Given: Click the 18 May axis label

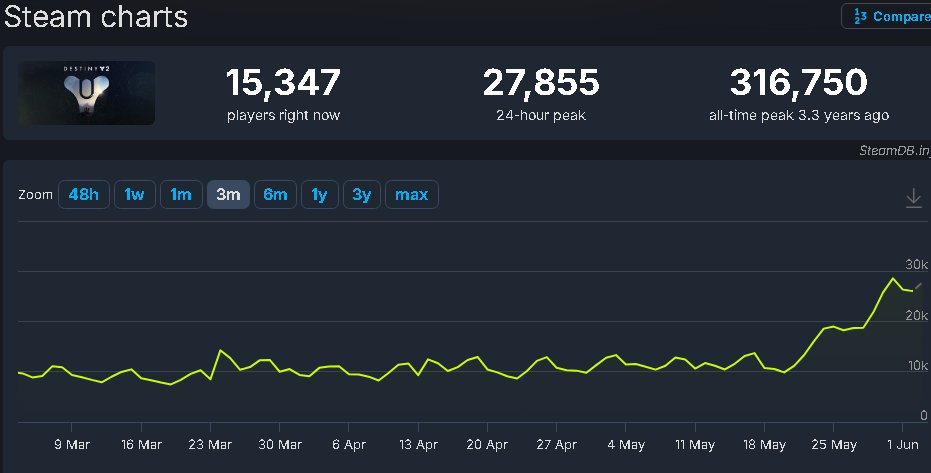Looking at the screenshot, I should coord(764,445).
